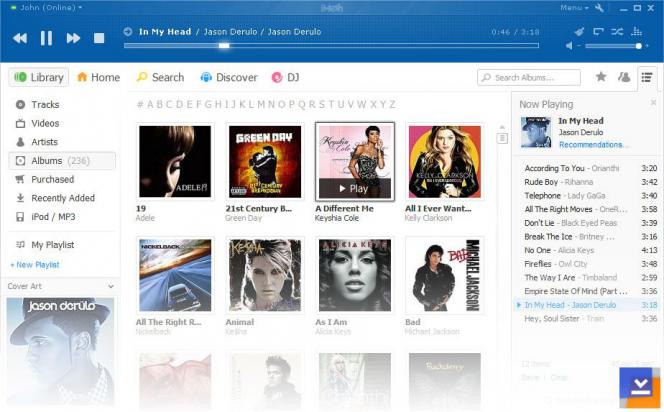
Task: Close the Now Playing panel
Action: [x=652, y=103]
